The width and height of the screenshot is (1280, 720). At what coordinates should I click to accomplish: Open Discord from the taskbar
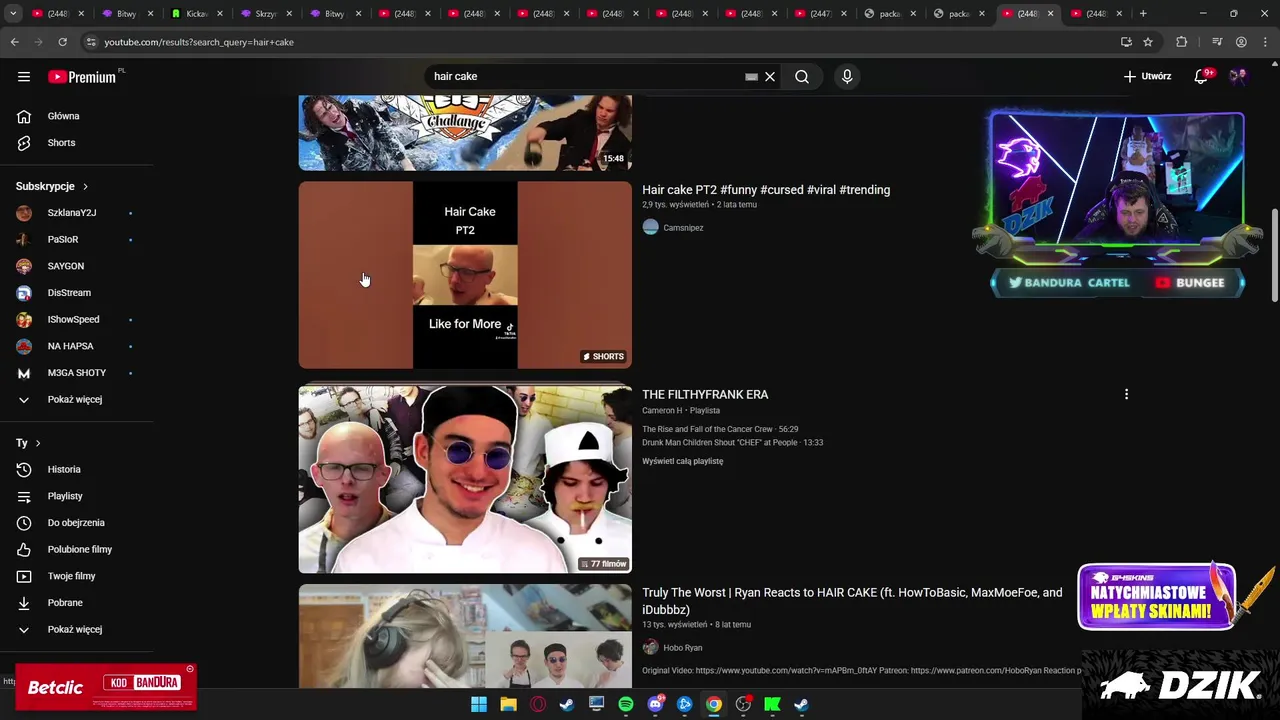pos(655,704)
